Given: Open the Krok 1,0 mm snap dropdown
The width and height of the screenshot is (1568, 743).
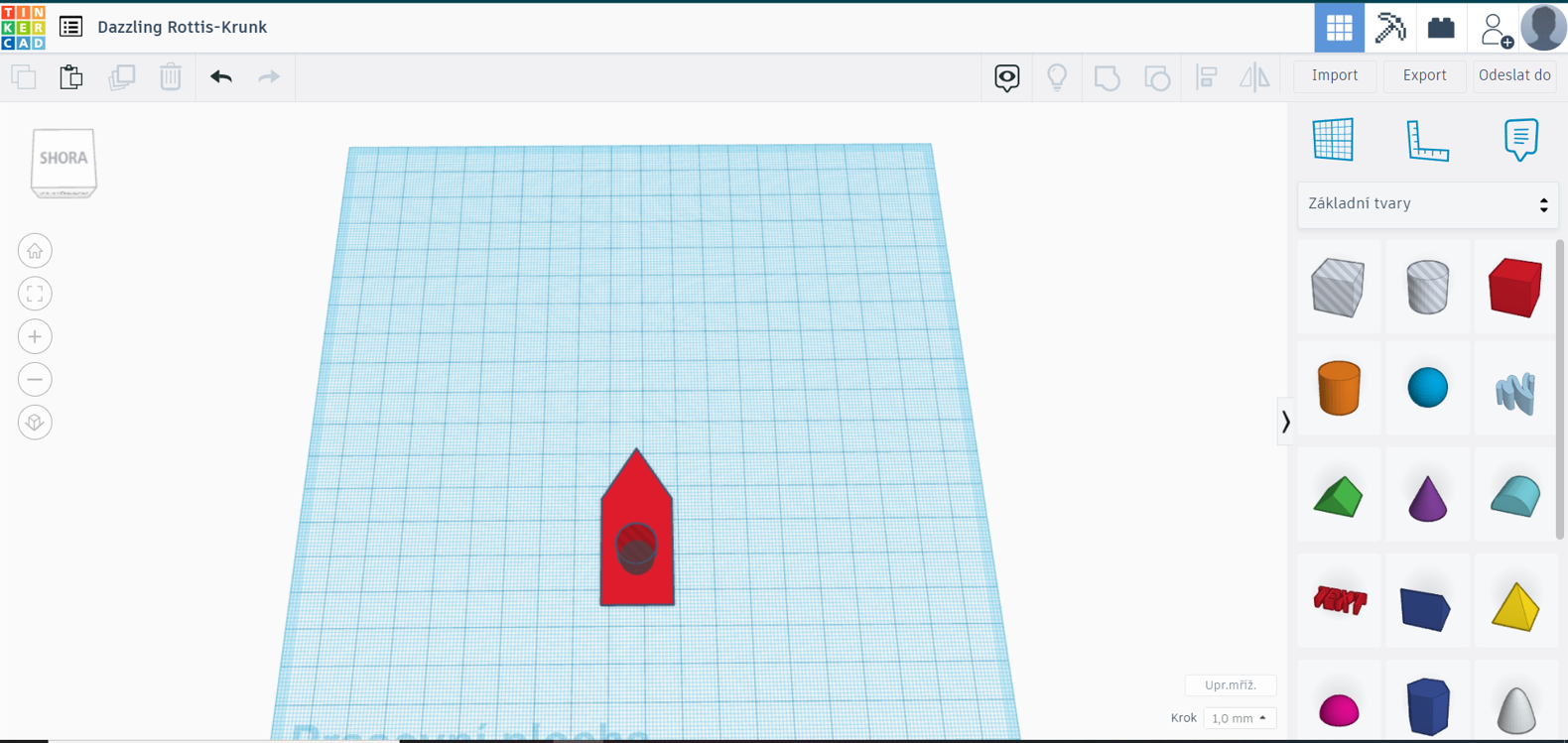Looking at the screenshot, I should (1239, 718).
